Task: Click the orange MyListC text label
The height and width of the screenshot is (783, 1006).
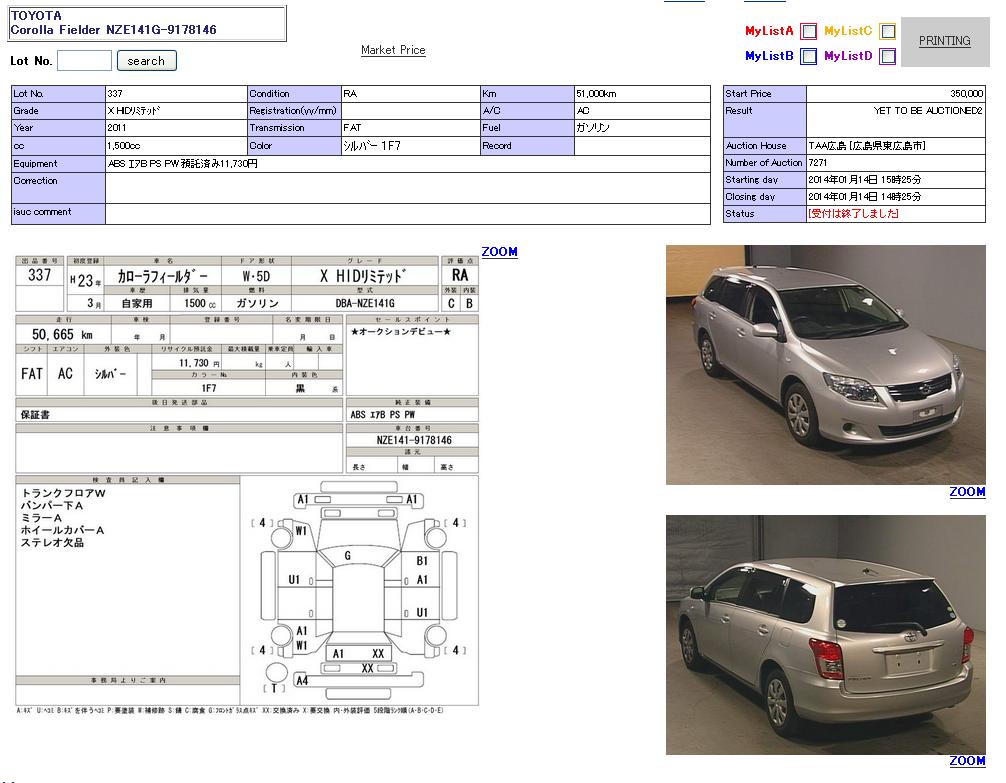Action: [848, 32]
